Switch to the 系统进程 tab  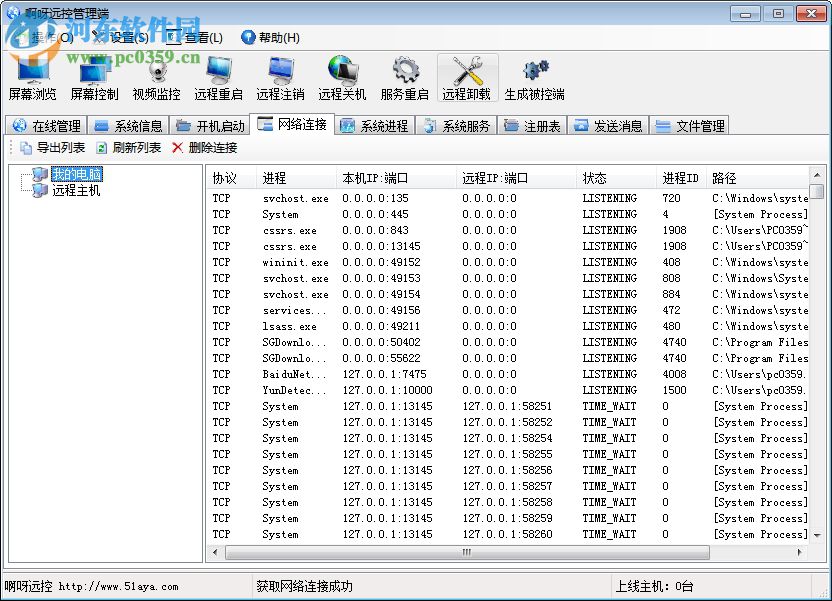point(374,124)
